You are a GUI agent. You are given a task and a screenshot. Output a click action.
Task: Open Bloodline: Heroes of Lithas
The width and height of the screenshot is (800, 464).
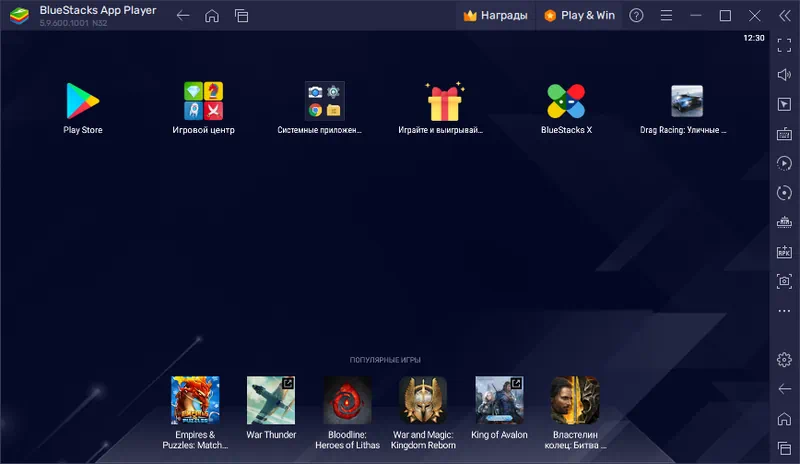click(347, 400)
